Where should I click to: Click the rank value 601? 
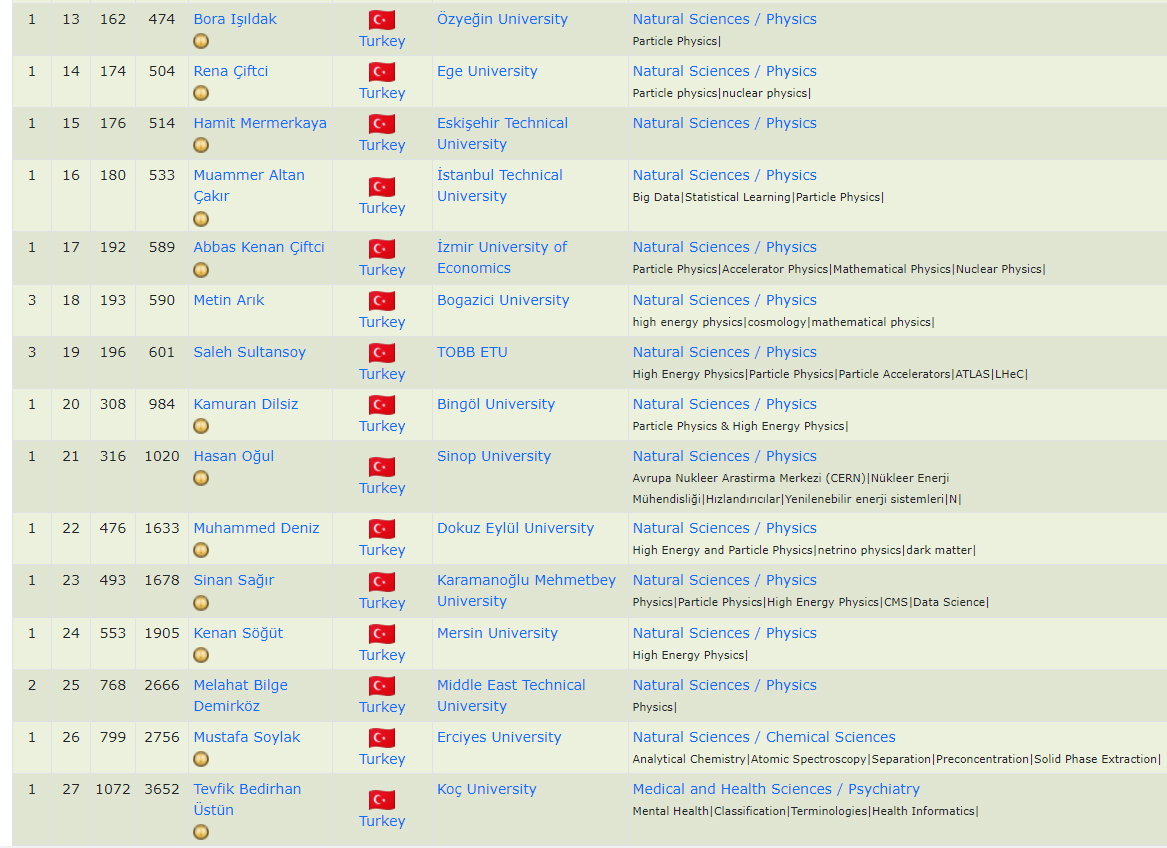point(162,352)
